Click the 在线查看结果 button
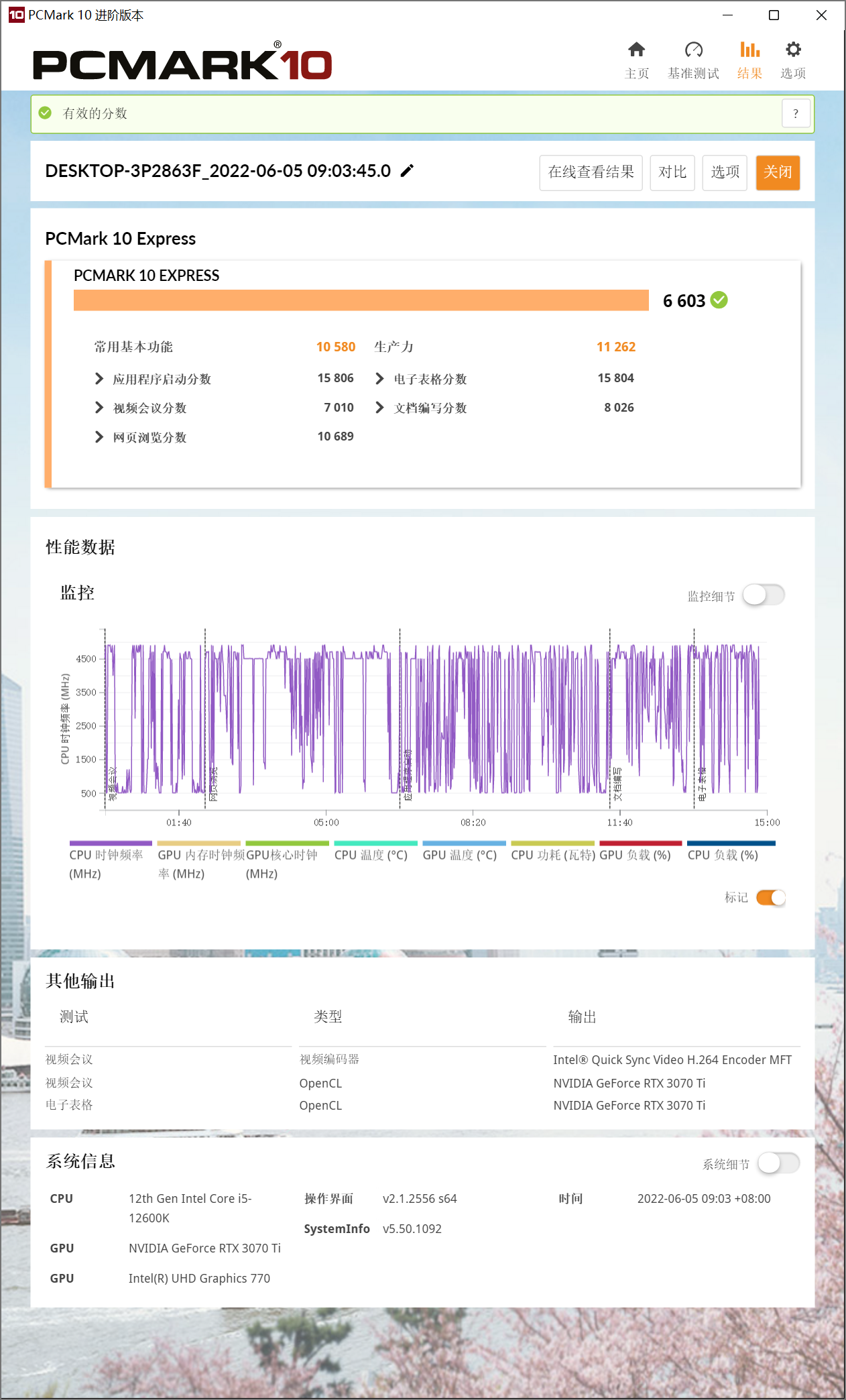 click(x=591, y=172)
